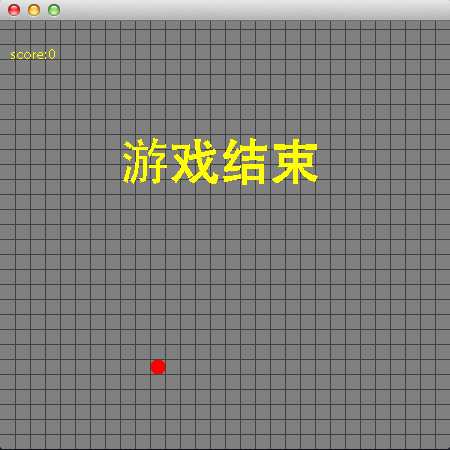Close the game window with the red button
This screenshot has width=450, height=450.
click(x=14, y=10)
